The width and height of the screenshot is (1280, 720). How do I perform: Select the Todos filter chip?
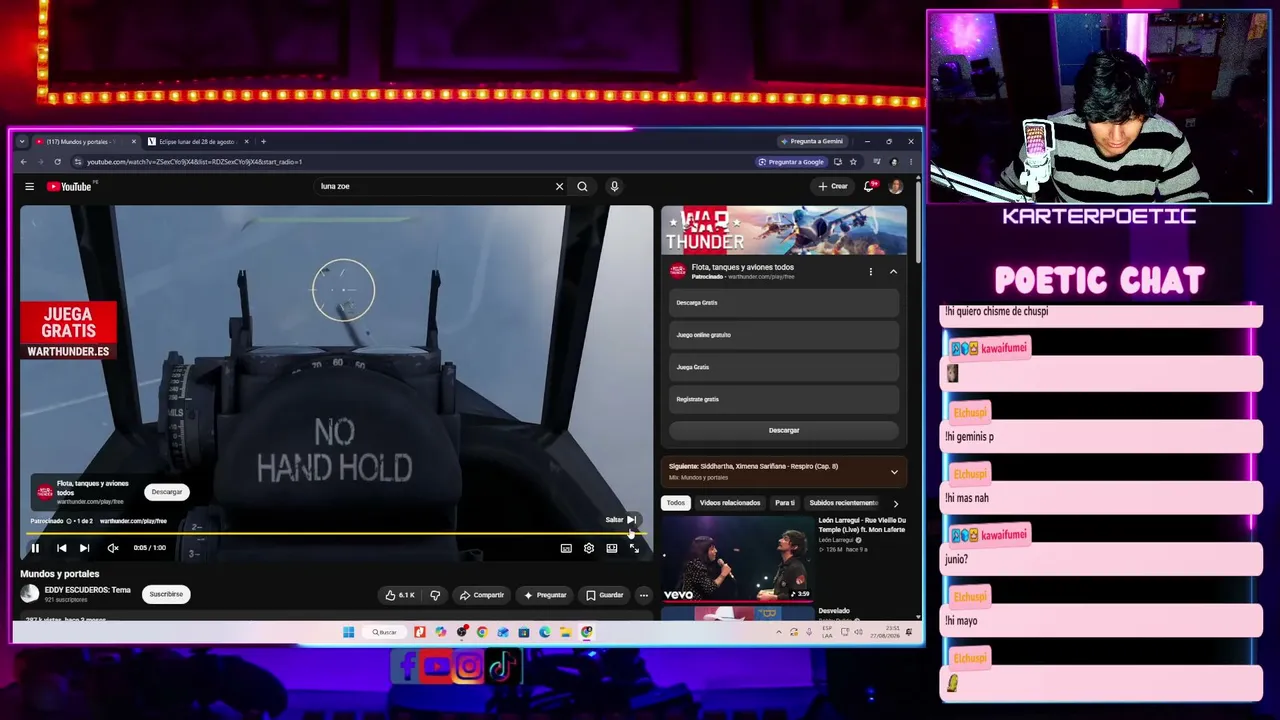(676, 503)
